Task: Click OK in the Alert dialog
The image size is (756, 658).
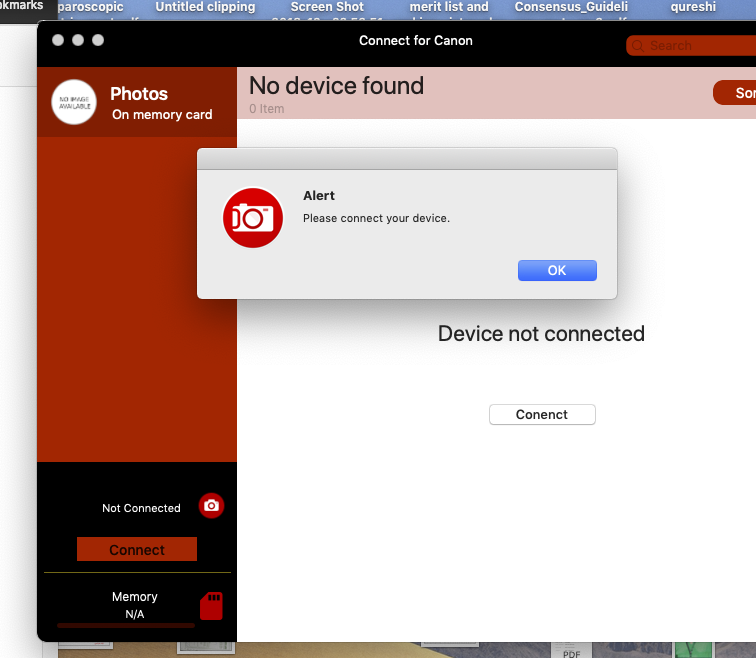Action: (557, 270)
